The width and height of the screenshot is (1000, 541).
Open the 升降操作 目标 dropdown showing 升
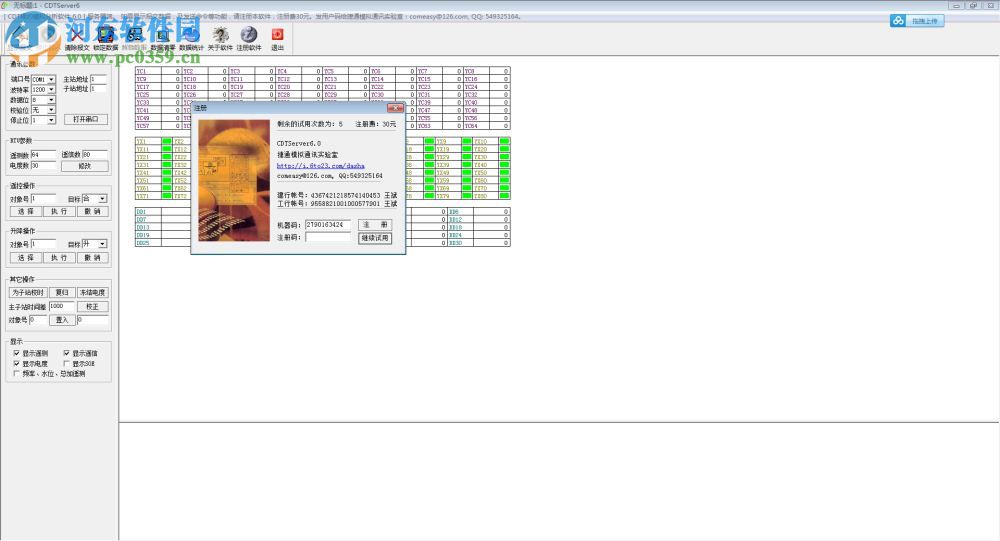(102, 244)
